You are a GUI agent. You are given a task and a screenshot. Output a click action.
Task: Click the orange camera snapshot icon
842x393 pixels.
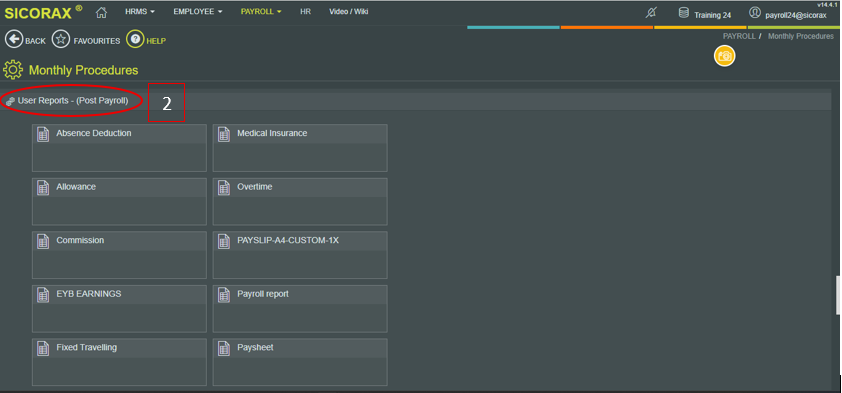coord(724,56)
